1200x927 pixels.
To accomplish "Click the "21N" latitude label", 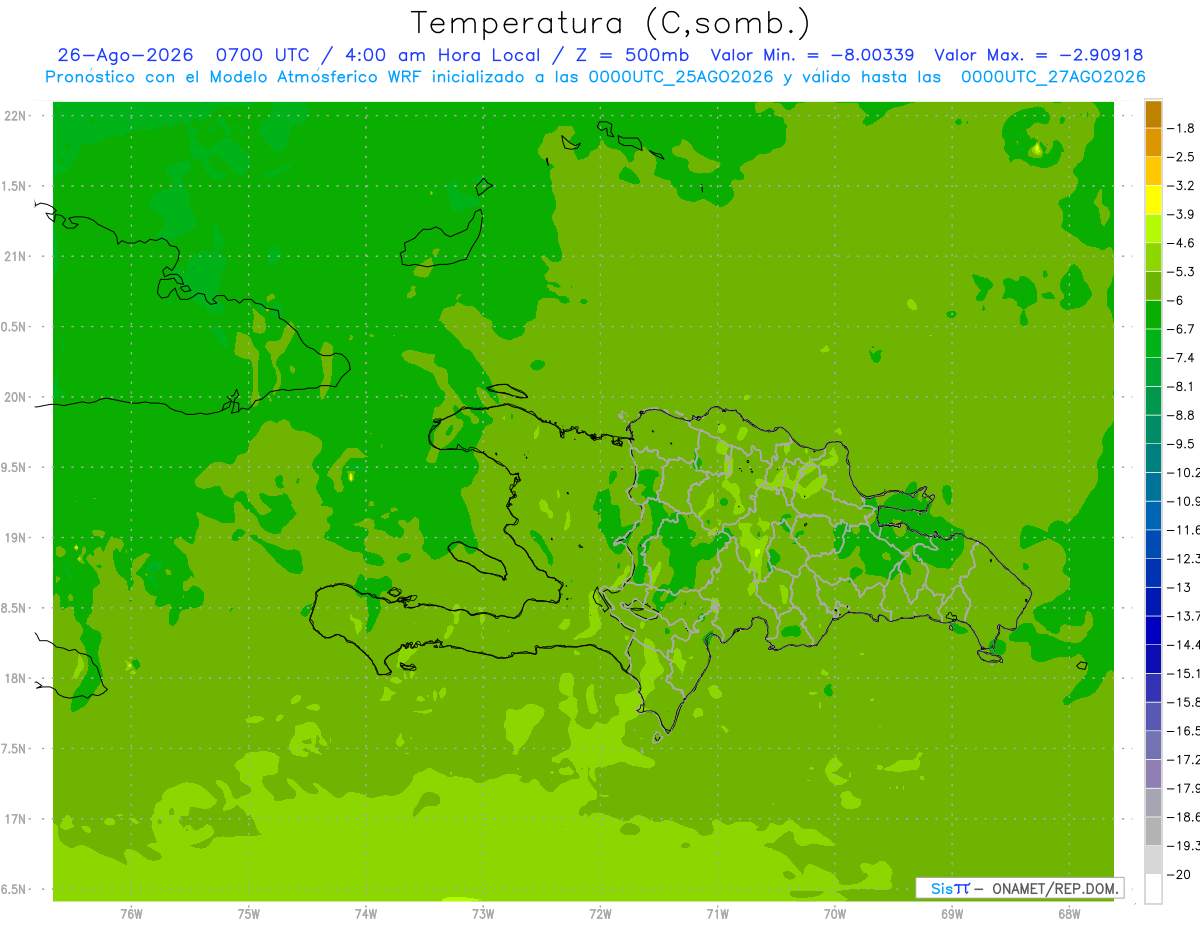I will pos(15,257).
